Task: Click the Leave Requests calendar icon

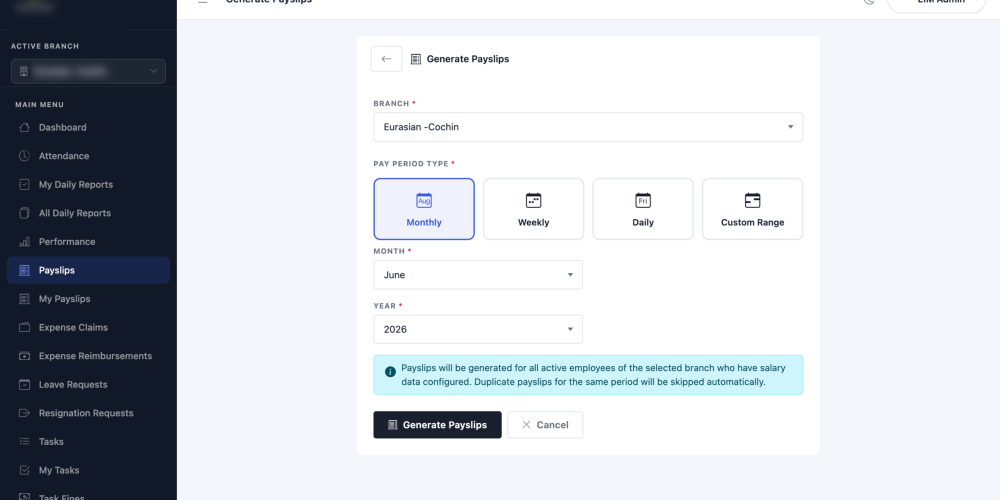Action: coord(24,385)
